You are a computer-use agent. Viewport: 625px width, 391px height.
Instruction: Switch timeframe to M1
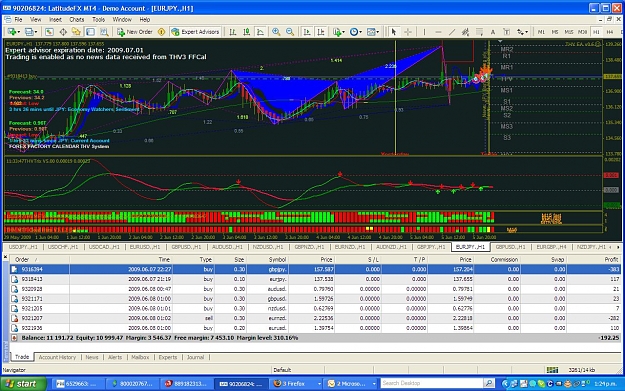541,32
